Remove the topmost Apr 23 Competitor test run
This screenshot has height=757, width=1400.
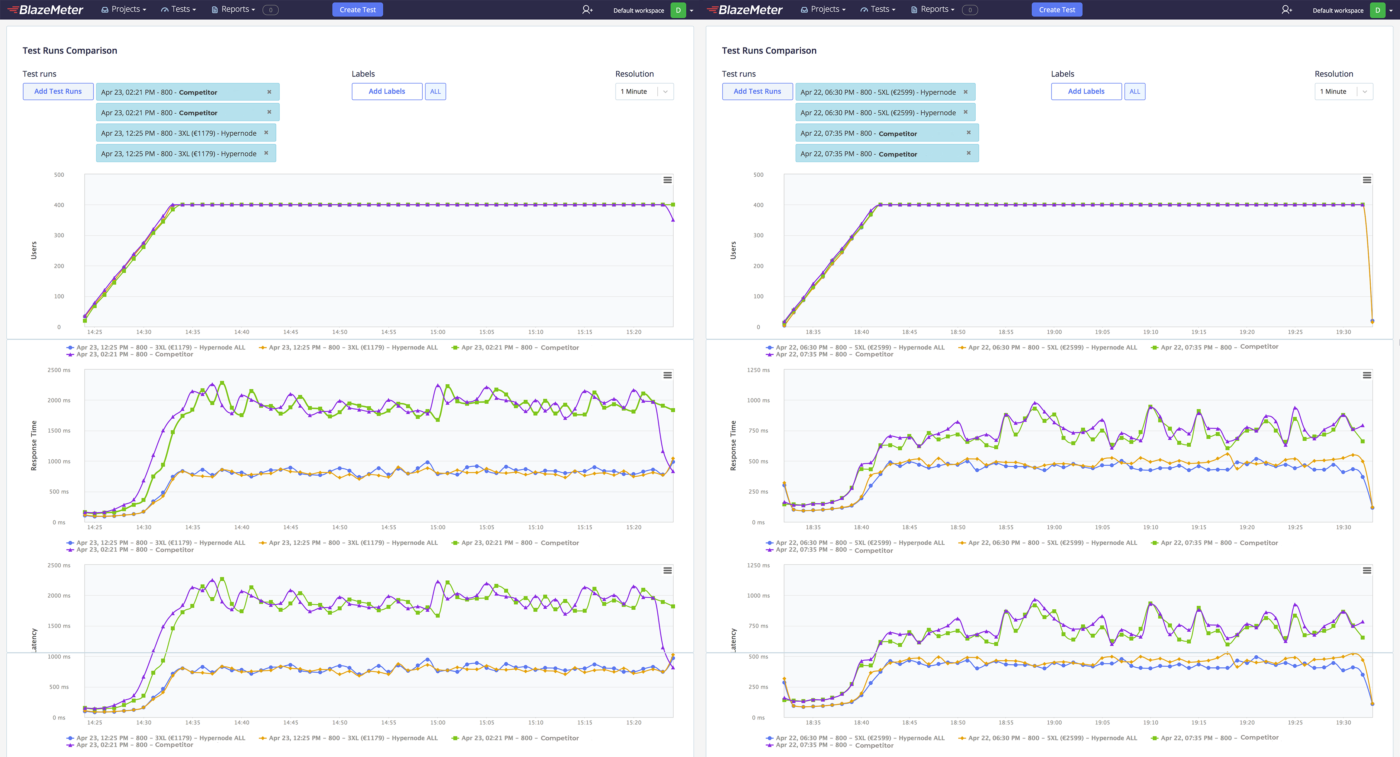click(269, 92)
